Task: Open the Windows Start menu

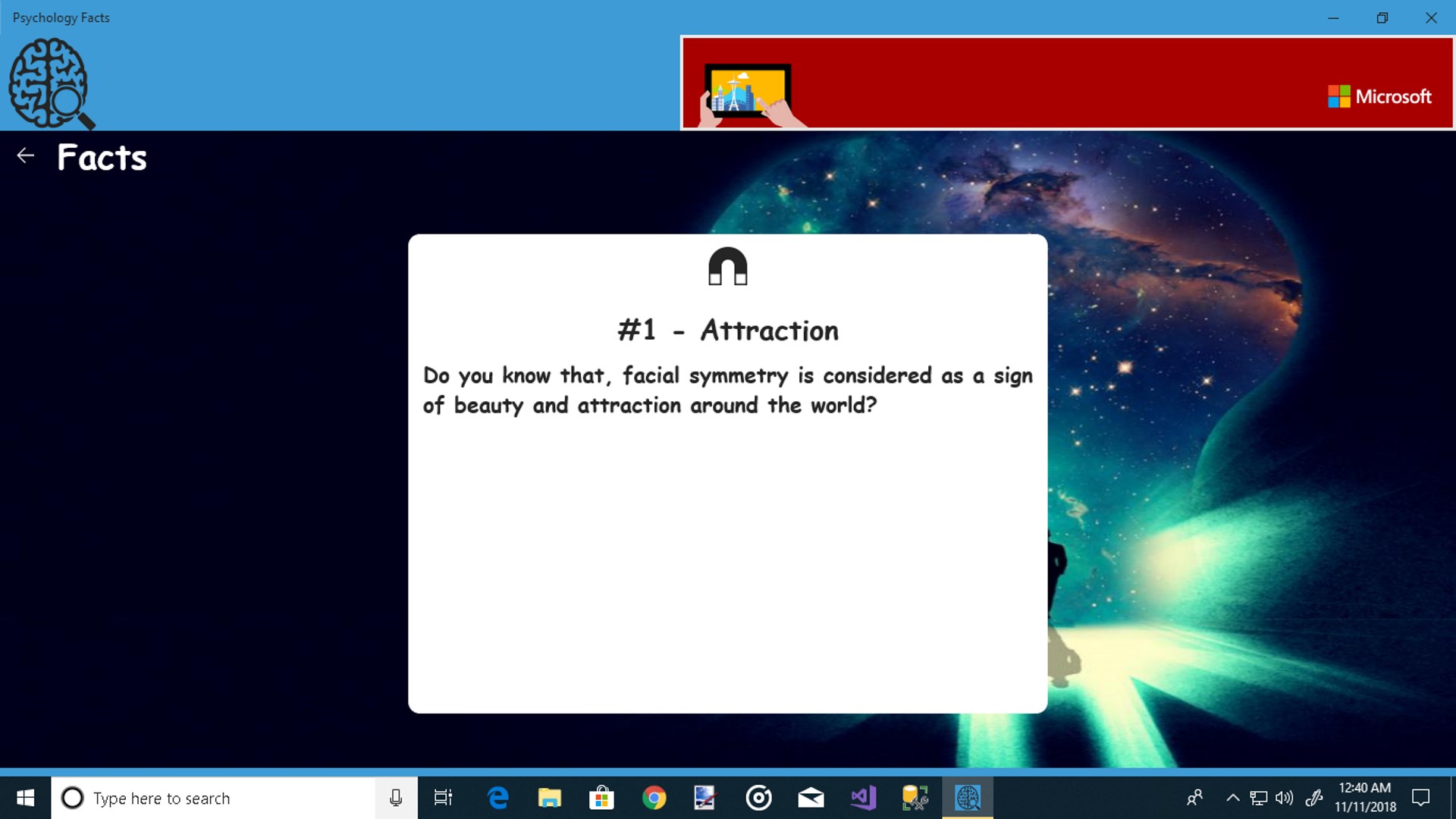Action: (x=25, y=798)
